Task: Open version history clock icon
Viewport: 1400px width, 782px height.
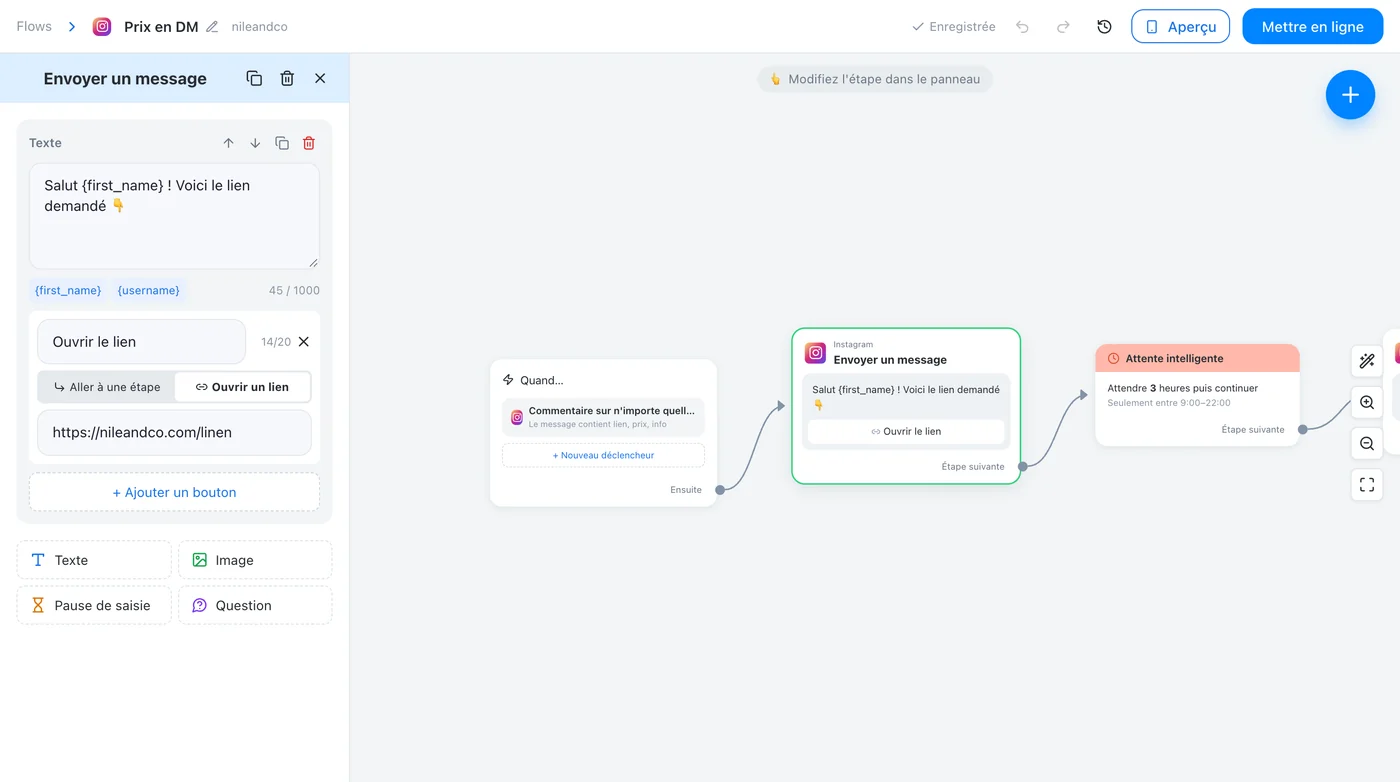Action: [x=1104, y=27]
